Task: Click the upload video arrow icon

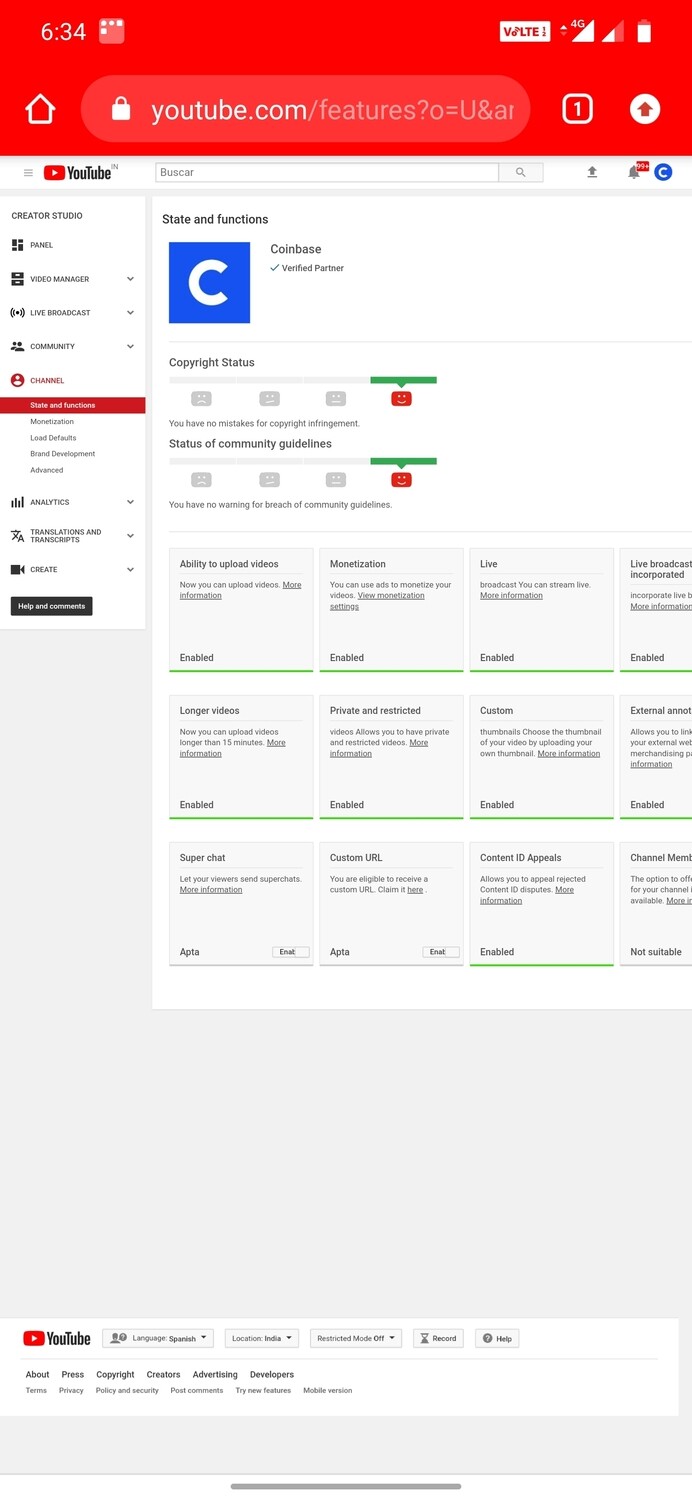Action: [x=592, y=172]
